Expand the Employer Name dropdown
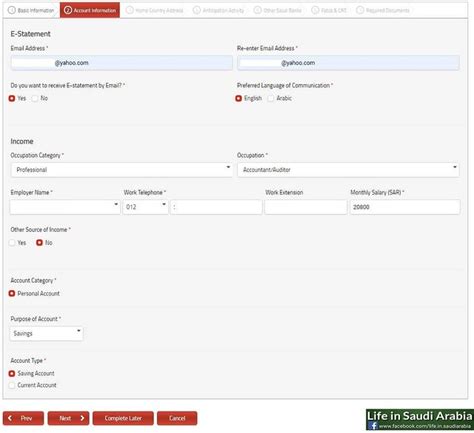The image size is (474, 433). point(65,207)
